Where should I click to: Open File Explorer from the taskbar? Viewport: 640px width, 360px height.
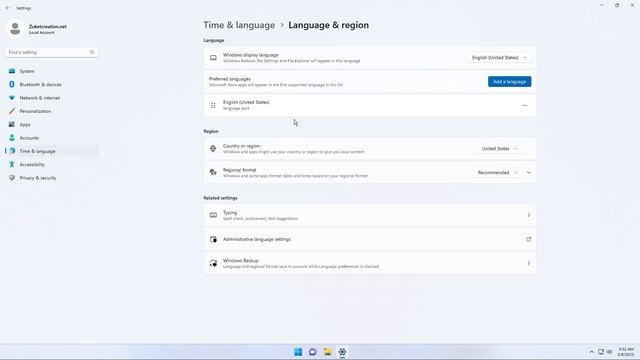coord(327,352)
